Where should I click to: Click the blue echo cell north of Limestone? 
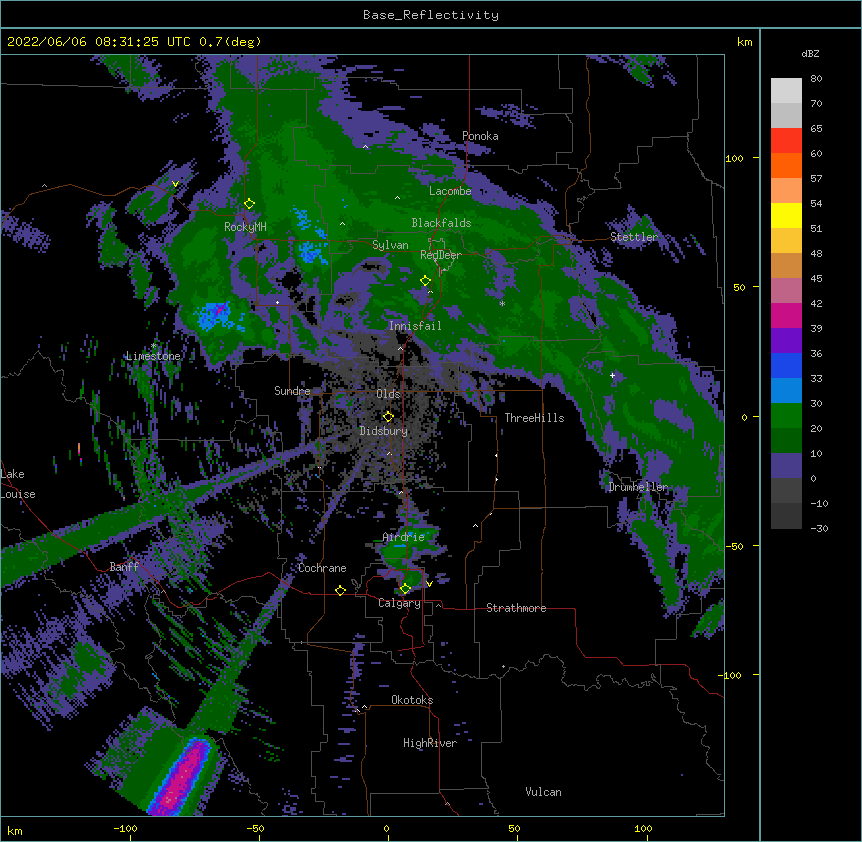pyautogui.click(x=216, y=315)
